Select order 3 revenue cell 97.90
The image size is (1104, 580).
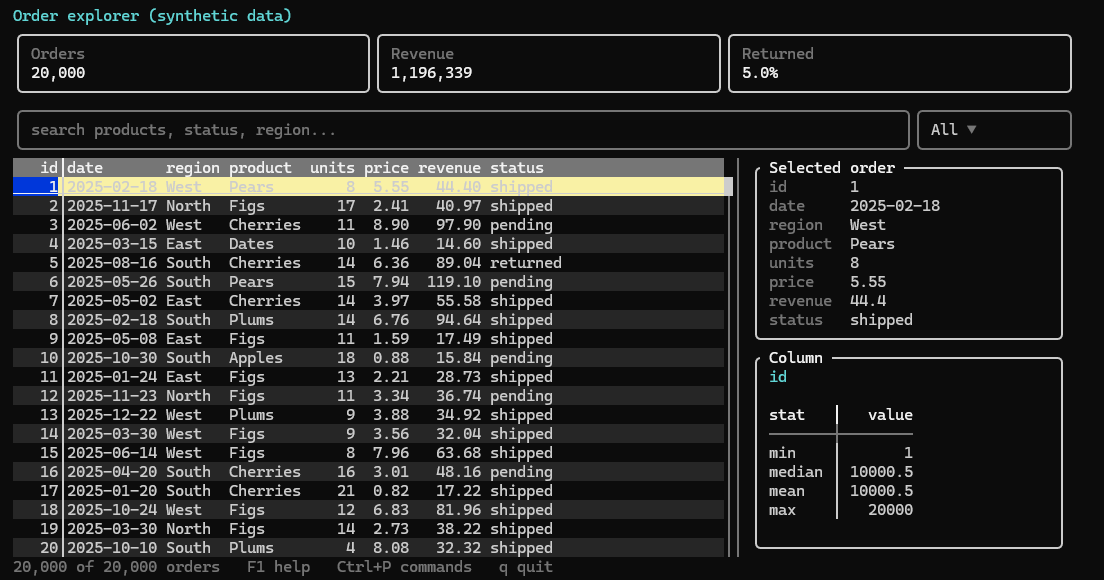click(458, 225)
